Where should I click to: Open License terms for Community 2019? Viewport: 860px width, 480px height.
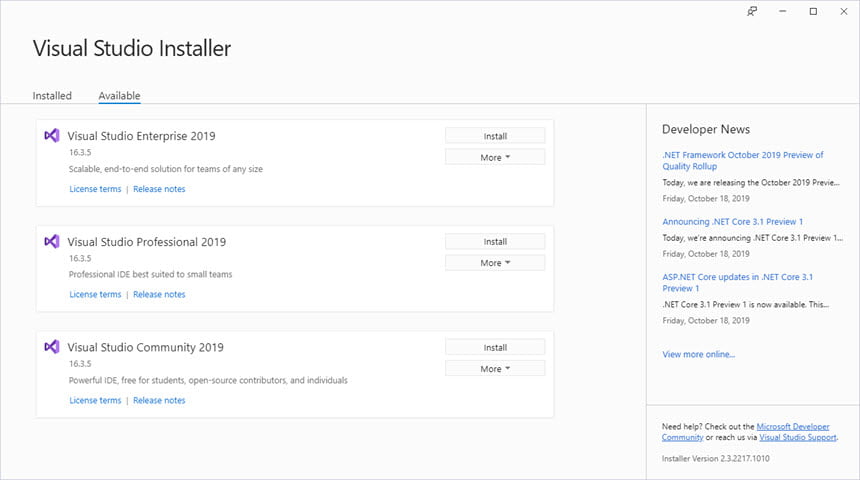point(95,400)
